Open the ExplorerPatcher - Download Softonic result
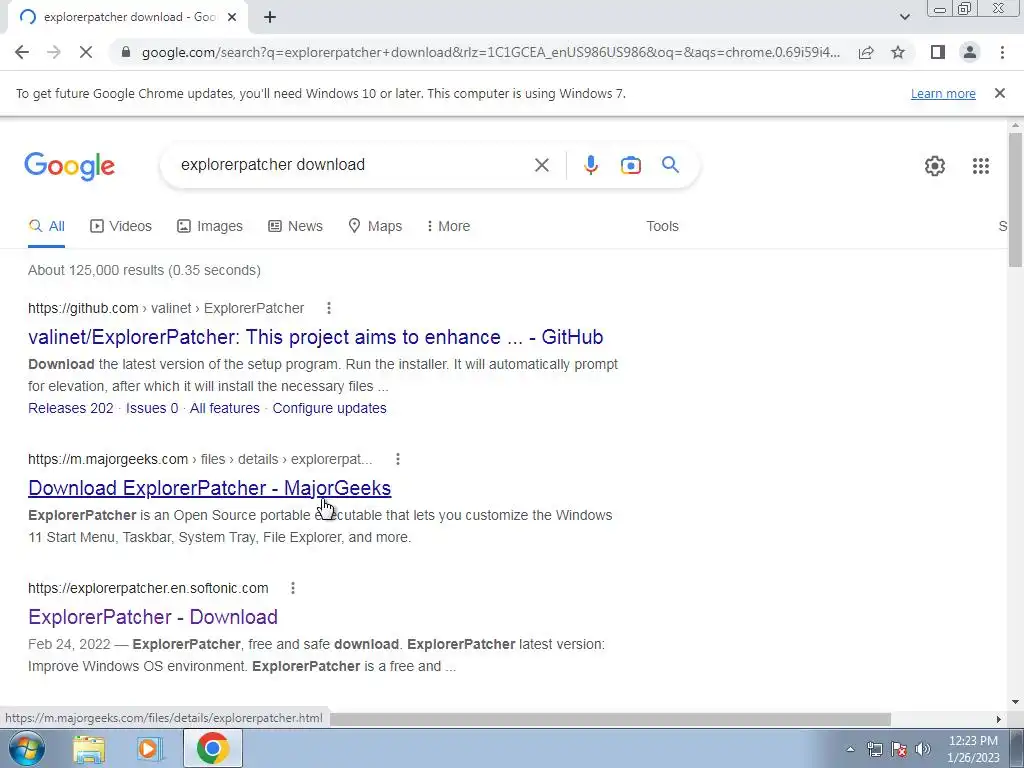 click(x=153, y=617)
